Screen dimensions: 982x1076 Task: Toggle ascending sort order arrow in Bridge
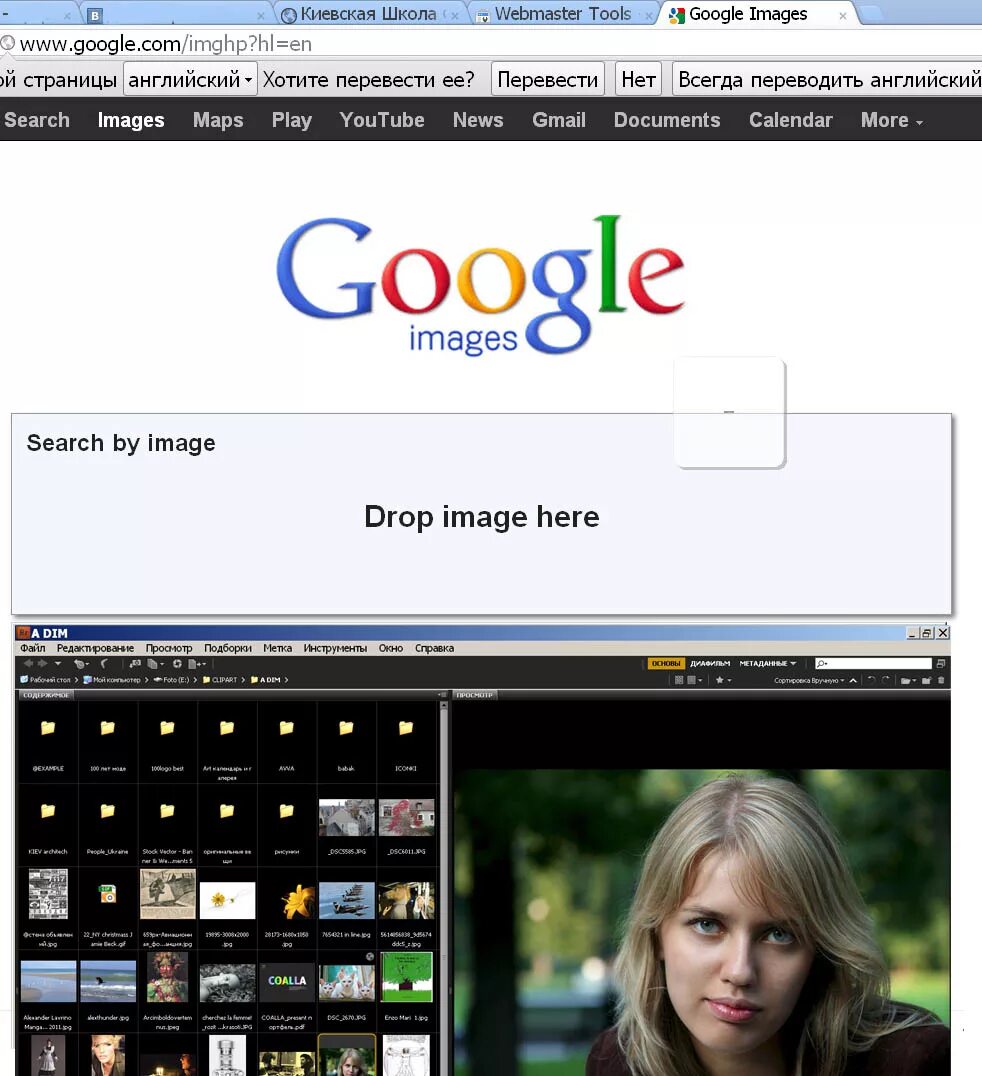(853, 681)
